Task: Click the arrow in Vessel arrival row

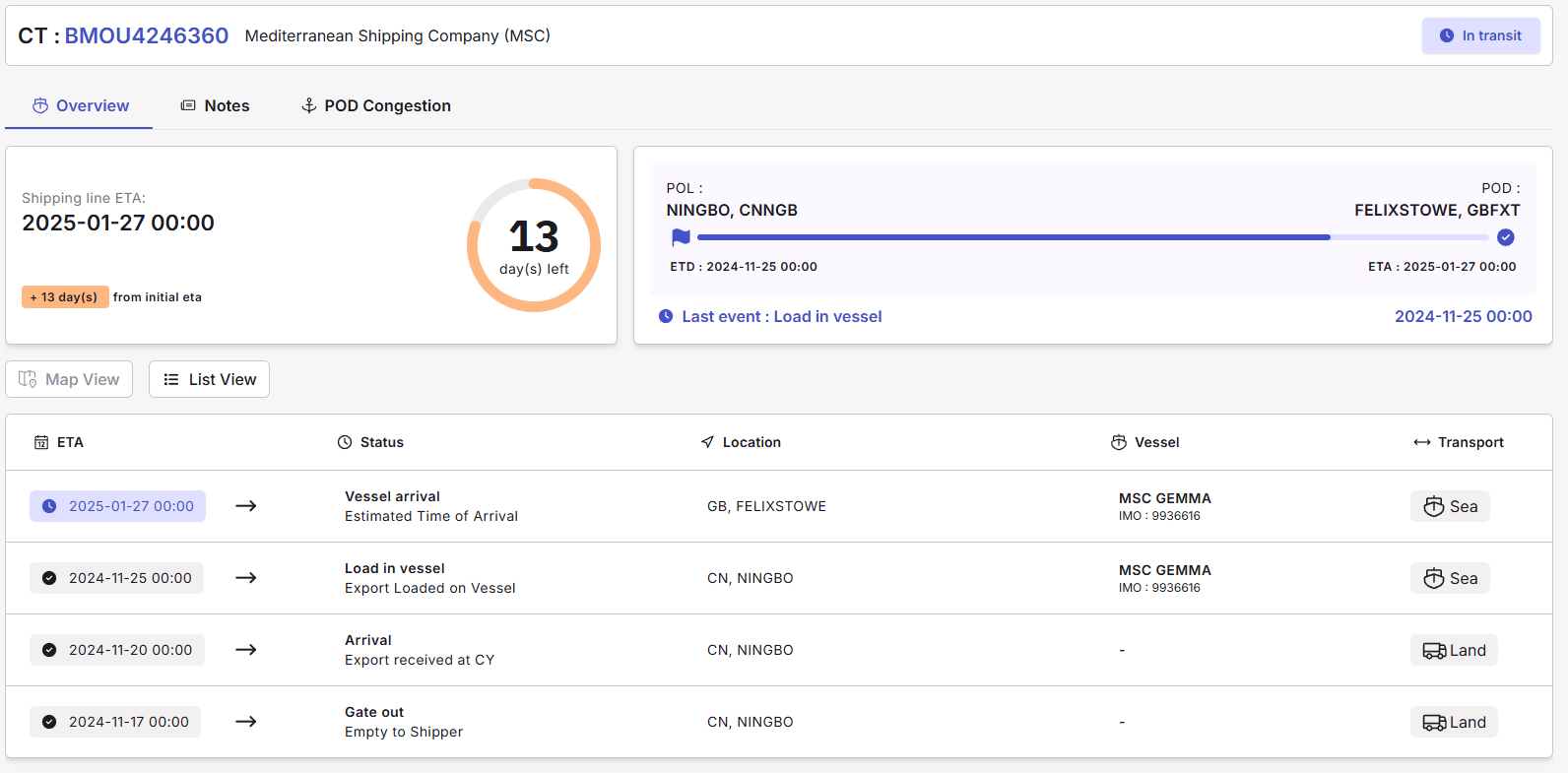Action: pyautogui.click(x=246, y=506)
